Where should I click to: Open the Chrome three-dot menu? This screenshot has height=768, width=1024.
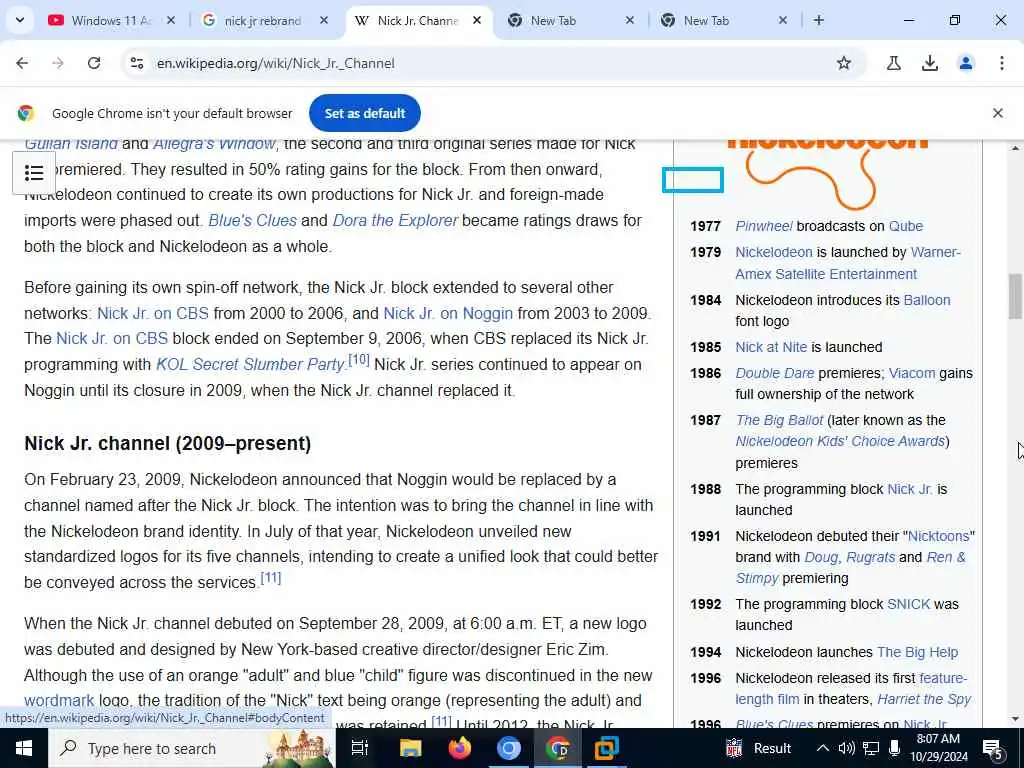[1002, 63]
